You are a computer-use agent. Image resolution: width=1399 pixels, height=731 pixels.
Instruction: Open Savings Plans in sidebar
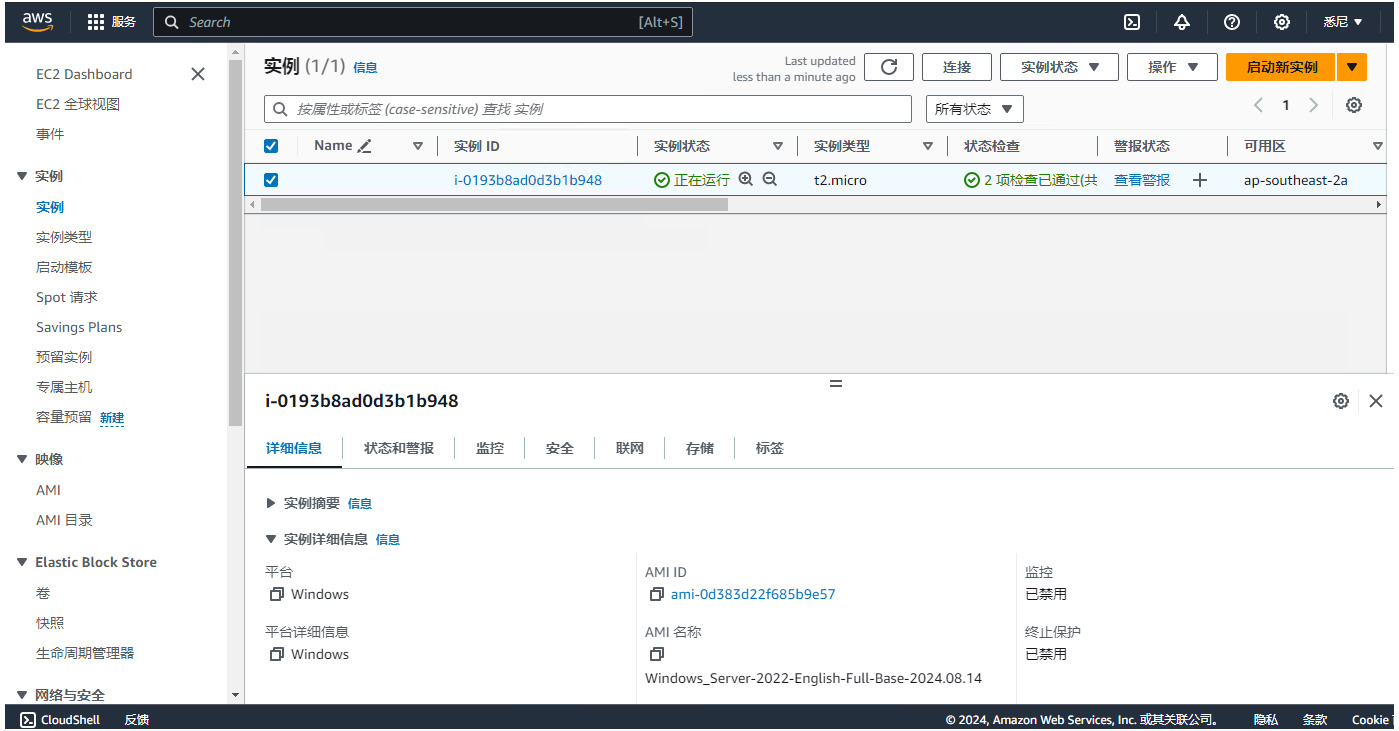[79, 327]
